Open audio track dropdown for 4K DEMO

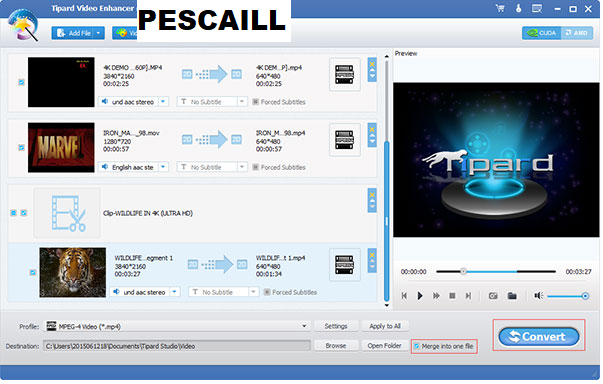[x=163, y=101]
